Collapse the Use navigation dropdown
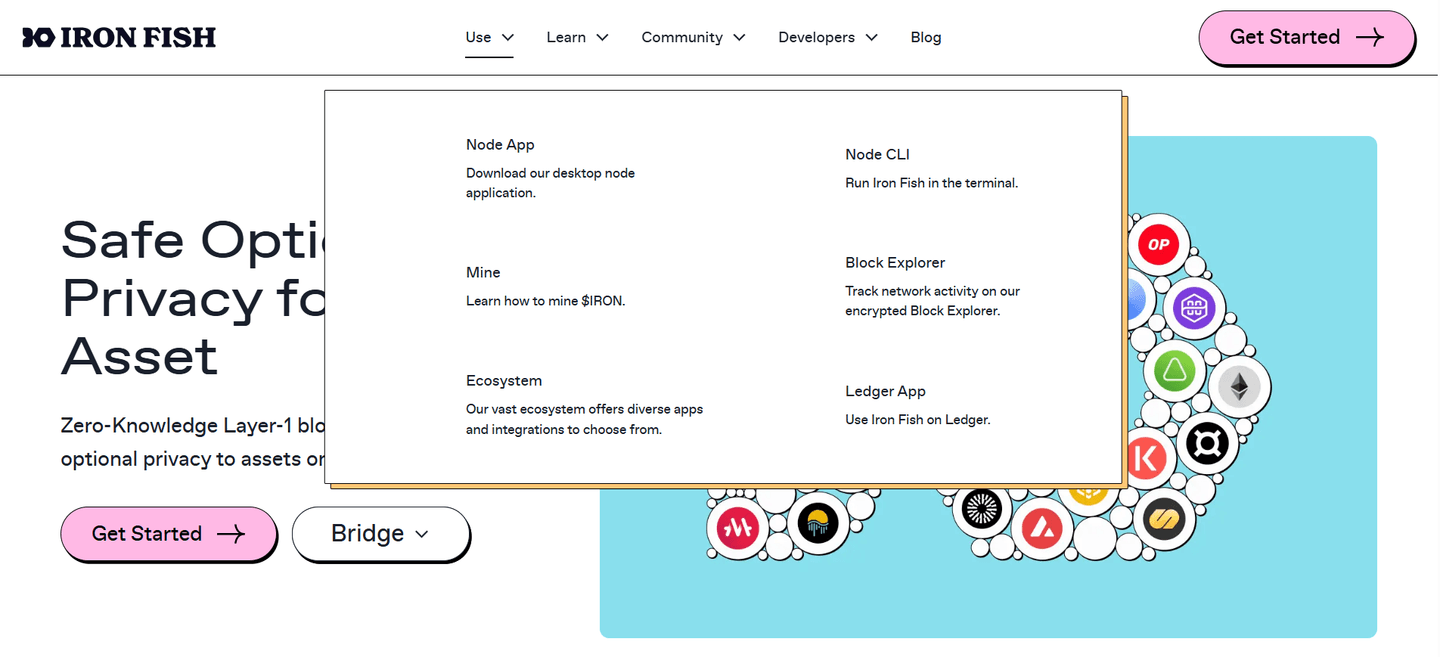The width and height of the screenshot is (1440, 657). coord(490,37)
